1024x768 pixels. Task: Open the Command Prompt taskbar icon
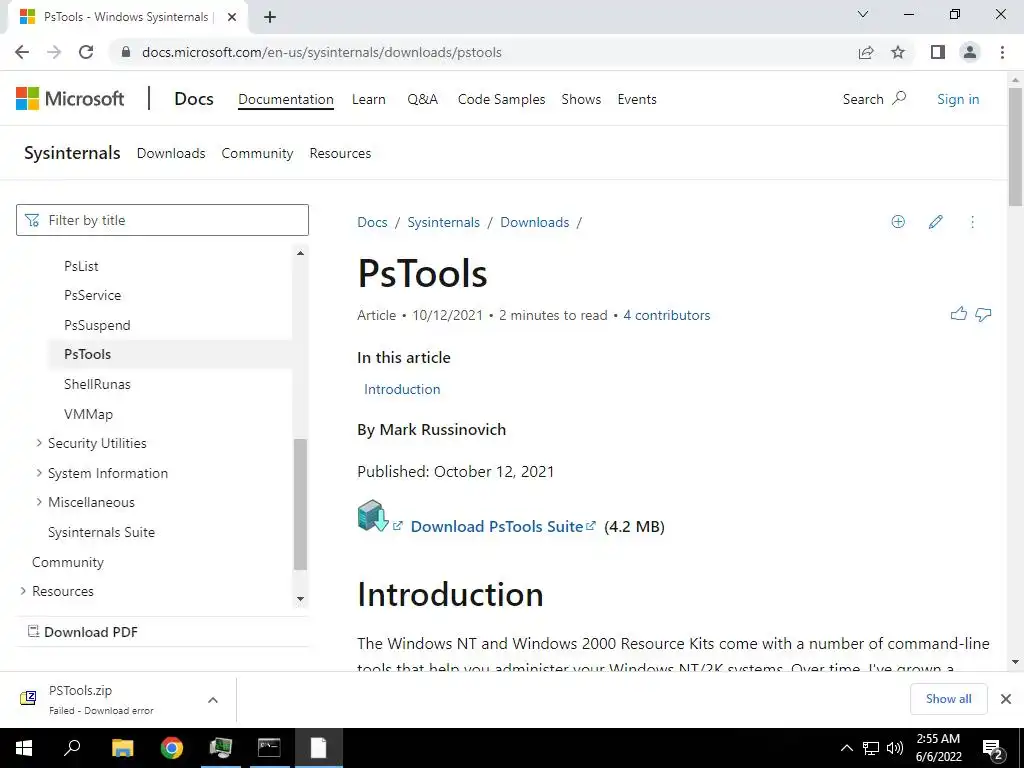pos(269,748)
